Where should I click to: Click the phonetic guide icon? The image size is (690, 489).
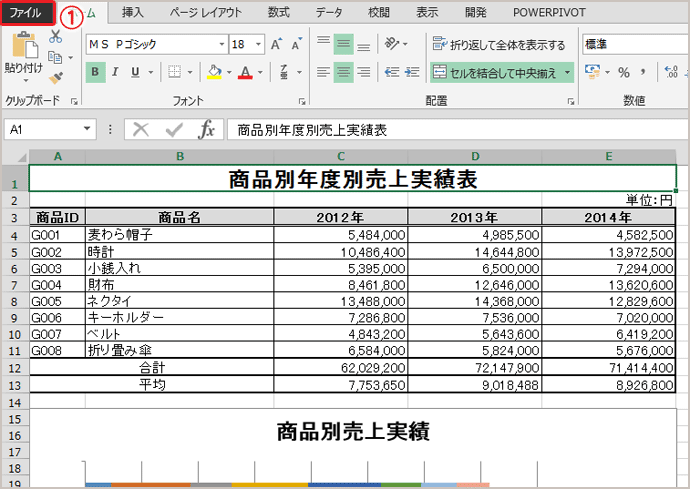pos(284,72)
